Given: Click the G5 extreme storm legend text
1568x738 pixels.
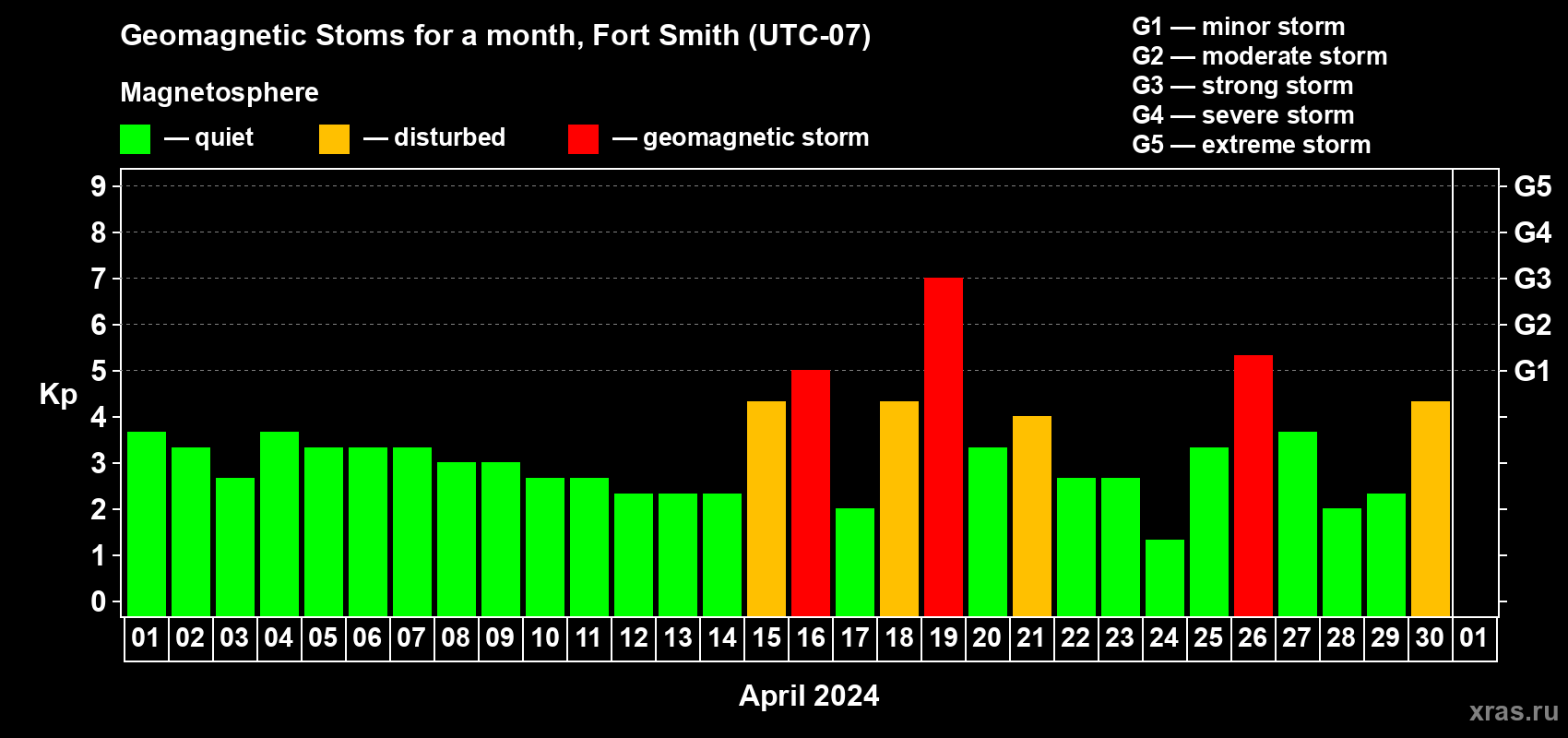Looking at the screenshot, I should pyautogui.click(x=1252, y=145).
